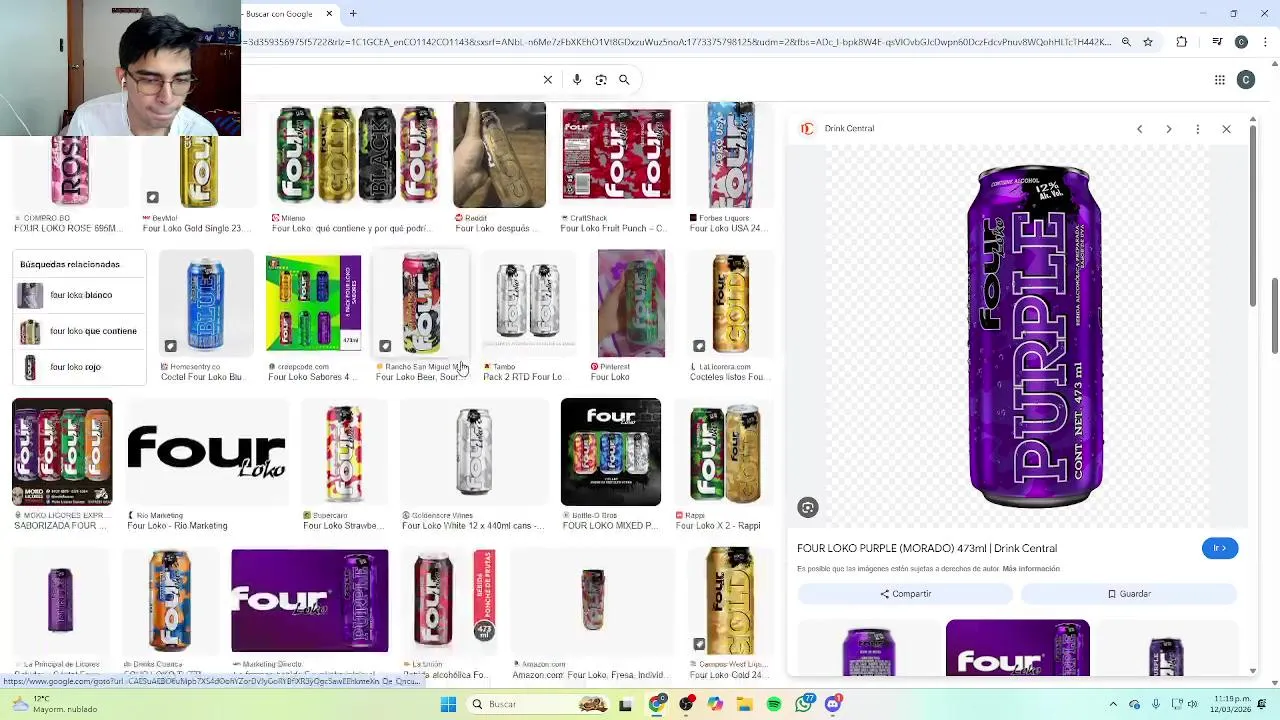Open the creepcode Four Loko Sabores pack image
This screenshot has height=720, width=1280.
313,303
